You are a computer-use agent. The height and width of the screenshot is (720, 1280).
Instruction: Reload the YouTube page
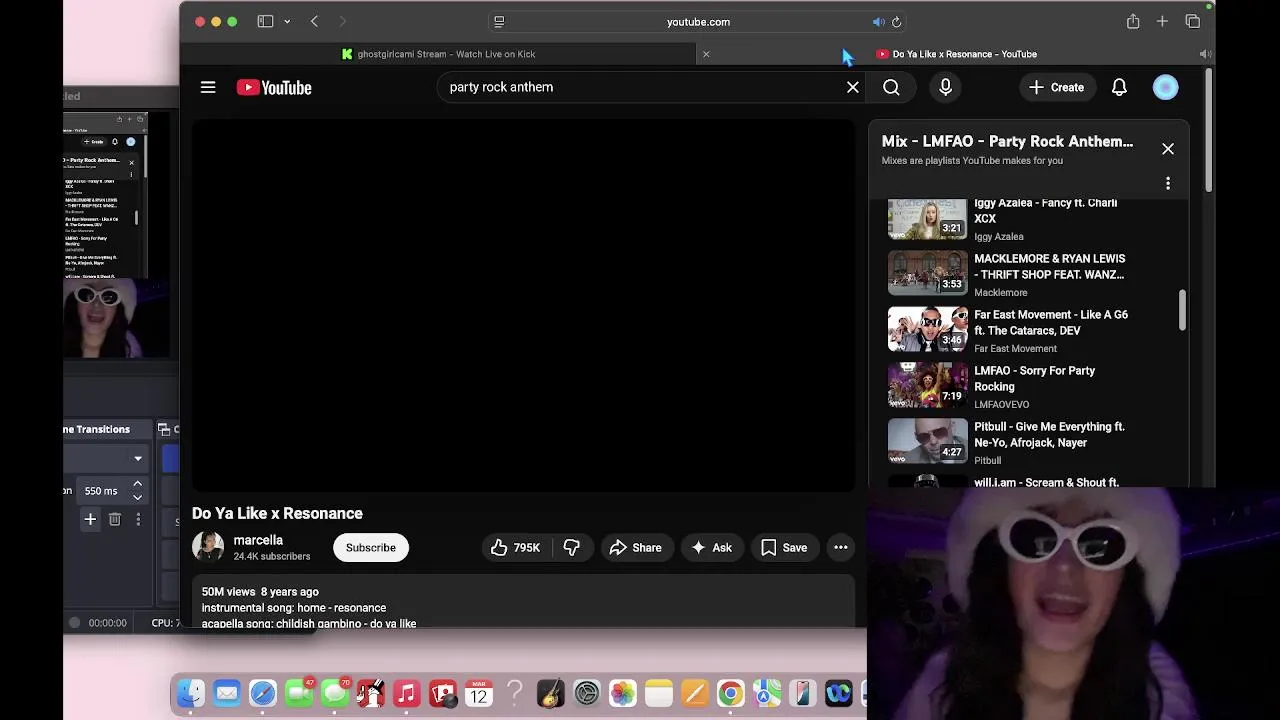click(896, 21)
